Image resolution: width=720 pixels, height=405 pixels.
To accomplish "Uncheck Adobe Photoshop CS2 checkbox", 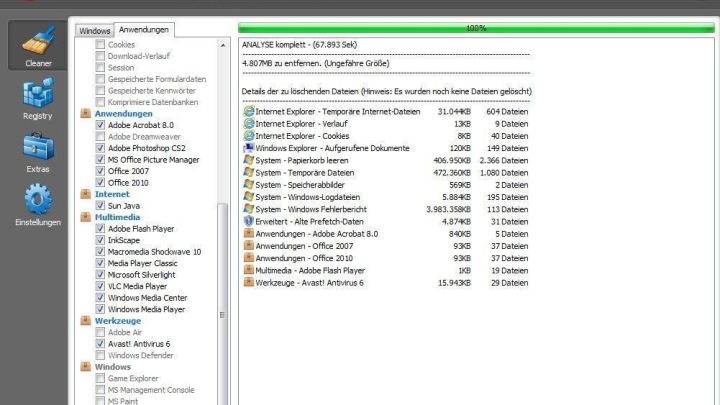I will 100,148.
